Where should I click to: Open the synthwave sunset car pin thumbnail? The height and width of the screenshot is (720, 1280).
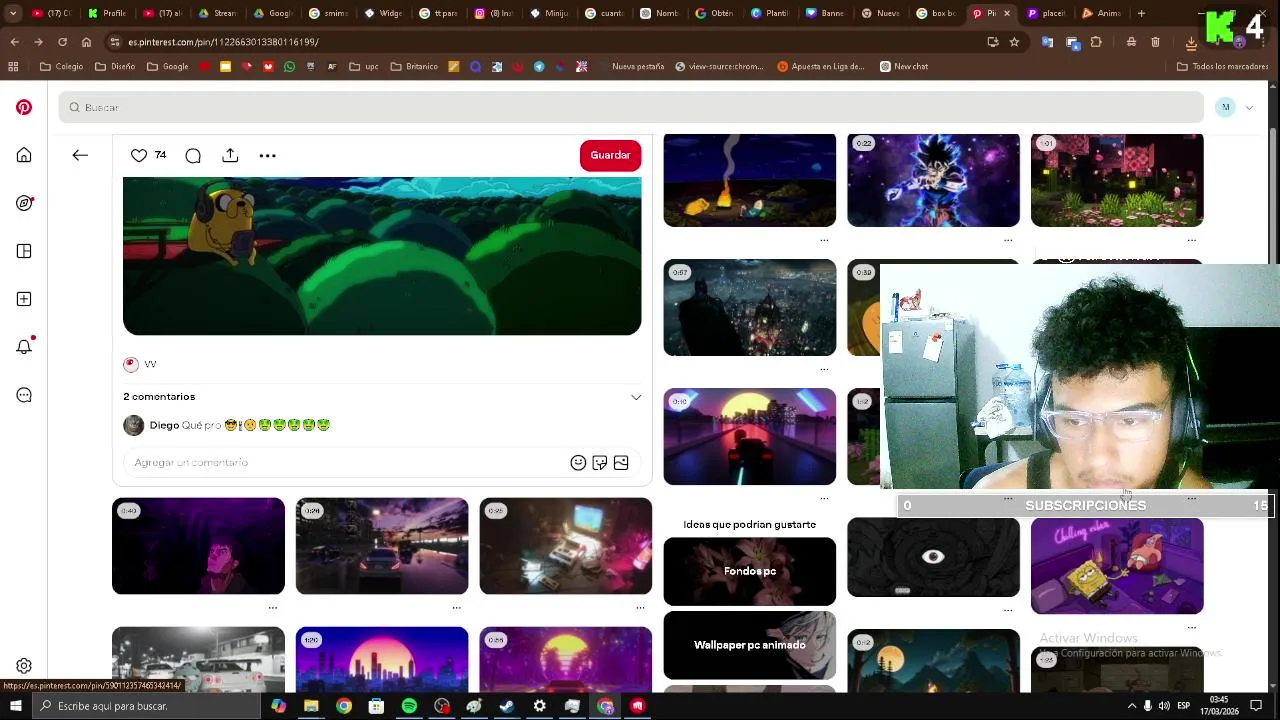749,437
